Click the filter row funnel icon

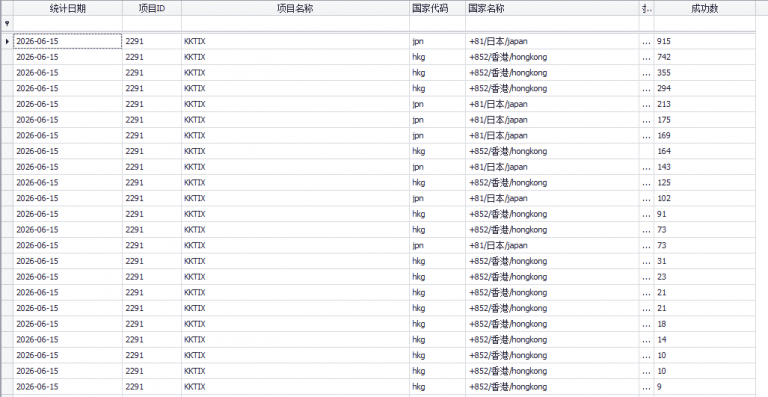click(x=7, y=23)
